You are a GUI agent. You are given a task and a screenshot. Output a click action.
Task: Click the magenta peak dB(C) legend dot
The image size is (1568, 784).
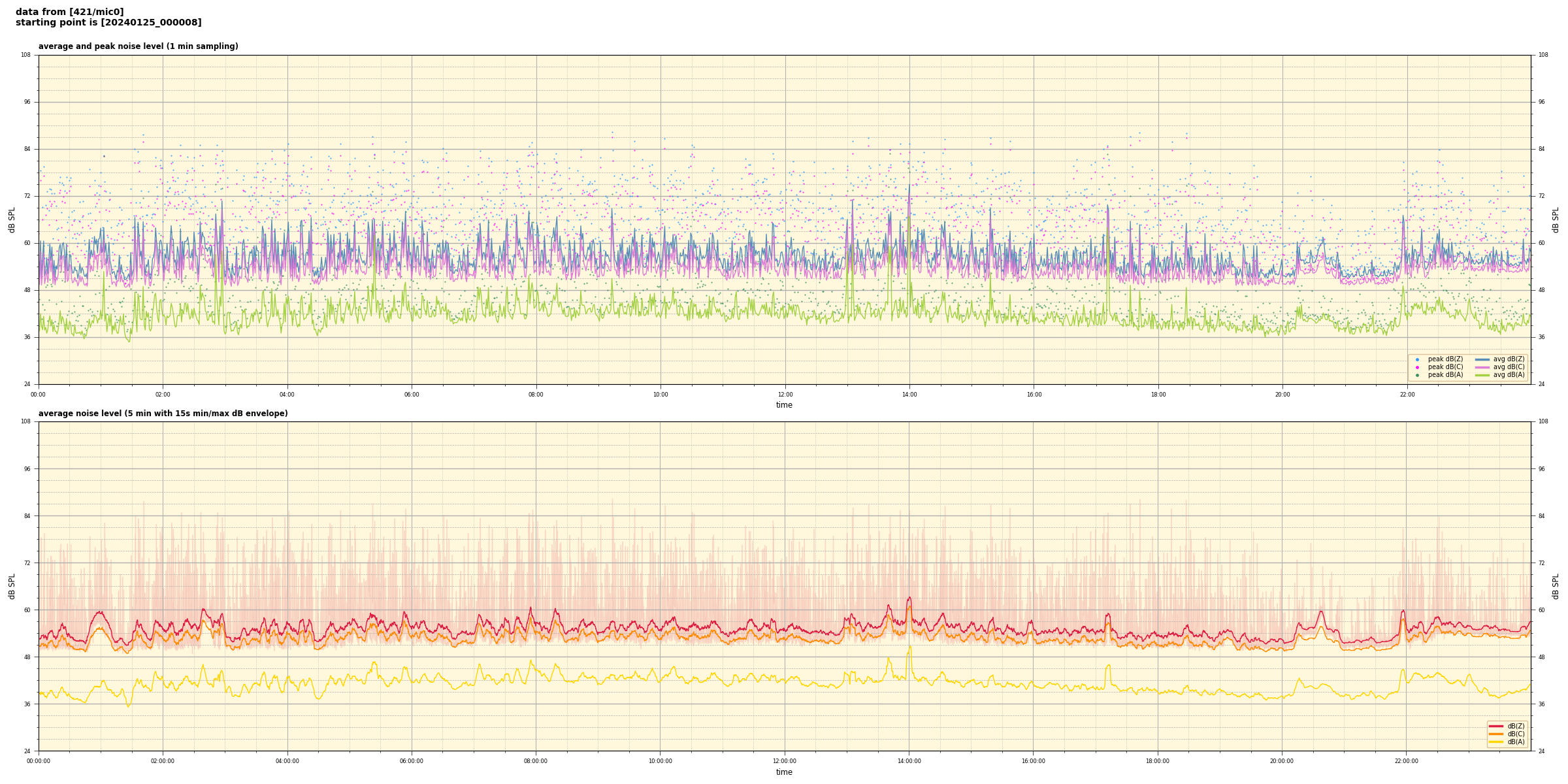pyautogui.click(x=1417, y=367)
